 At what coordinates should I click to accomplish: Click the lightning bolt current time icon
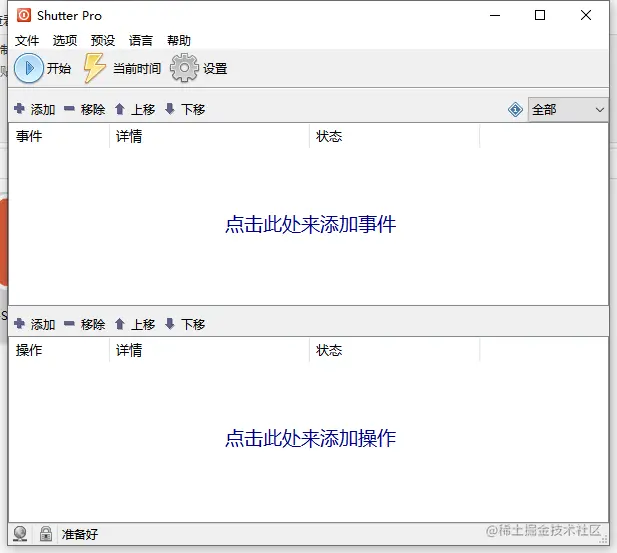(94, 68)
